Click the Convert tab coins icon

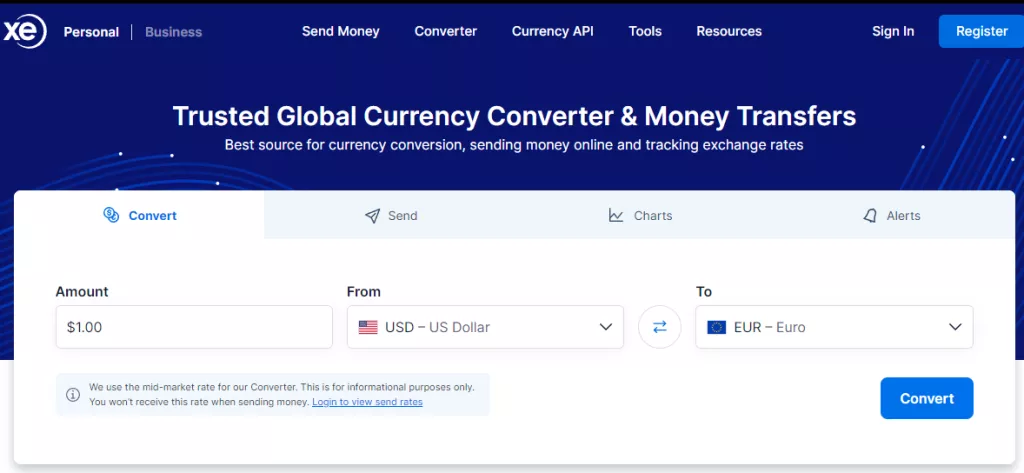[111, 215]
